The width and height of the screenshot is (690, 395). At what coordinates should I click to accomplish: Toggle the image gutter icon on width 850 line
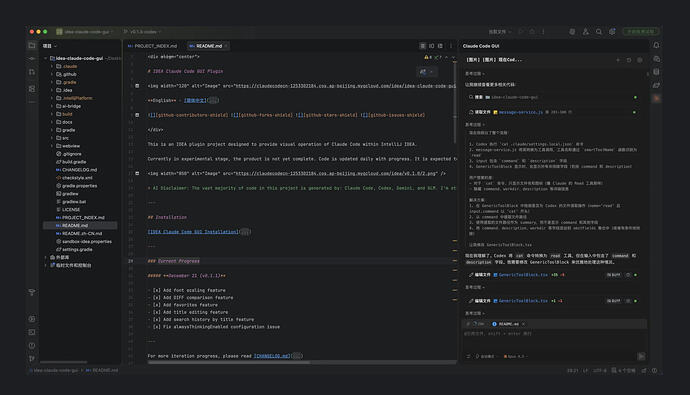(x=137, y=173)
